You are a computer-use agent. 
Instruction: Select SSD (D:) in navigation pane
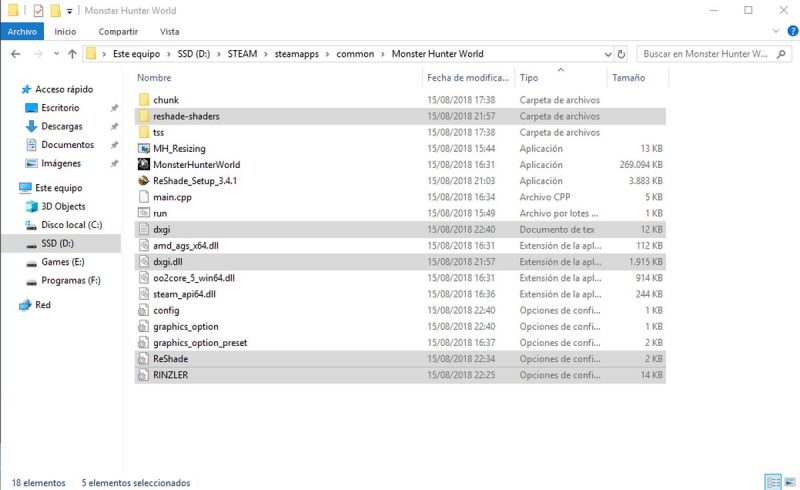pos(61,243)
